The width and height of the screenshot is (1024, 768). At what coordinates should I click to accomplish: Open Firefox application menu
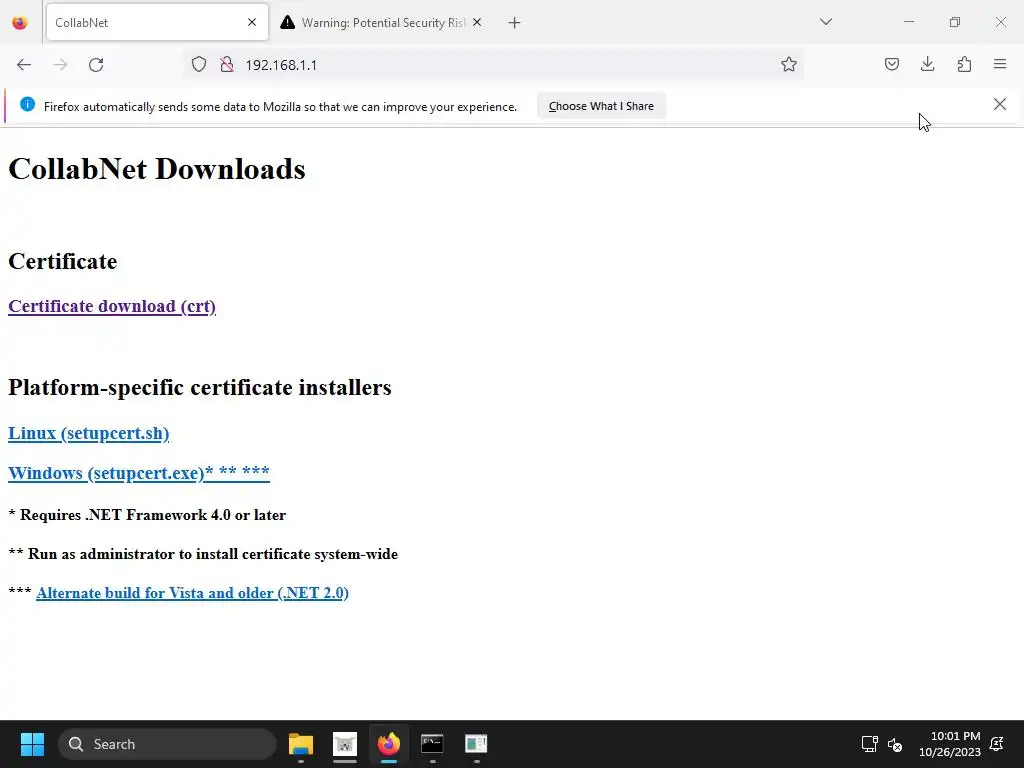coord(1000,64)
